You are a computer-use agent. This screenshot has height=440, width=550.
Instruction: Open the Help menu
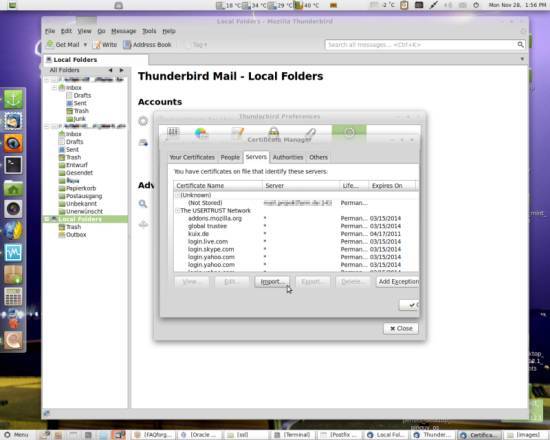(x=169, y=31)
